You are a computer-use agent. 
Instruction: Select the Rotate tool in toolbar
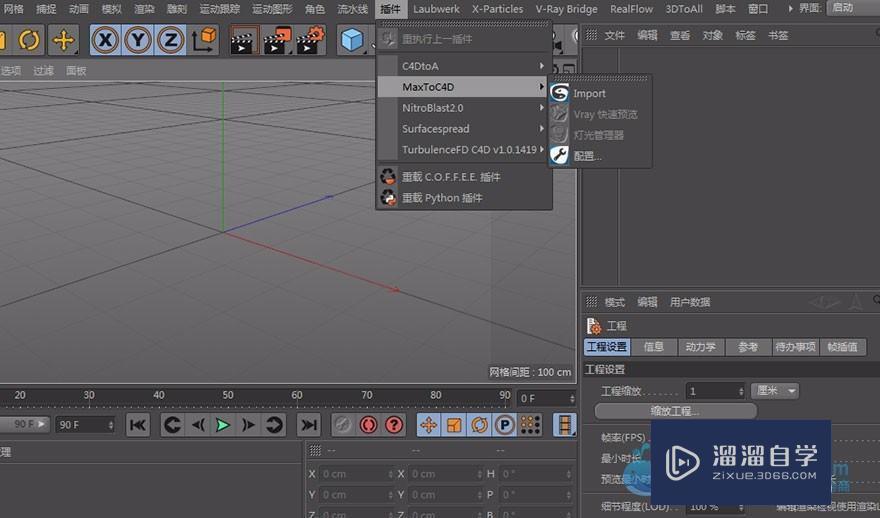point(29,40)
